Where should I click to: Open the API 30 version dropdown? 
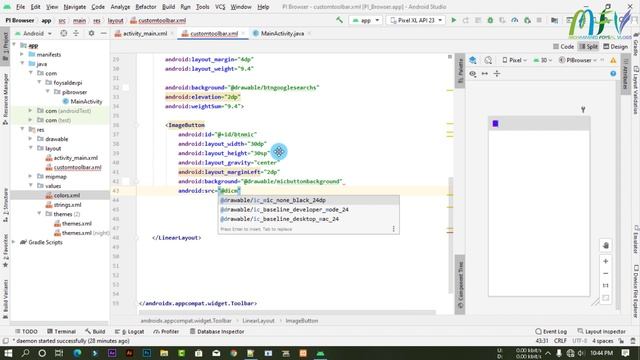[543, 60]
